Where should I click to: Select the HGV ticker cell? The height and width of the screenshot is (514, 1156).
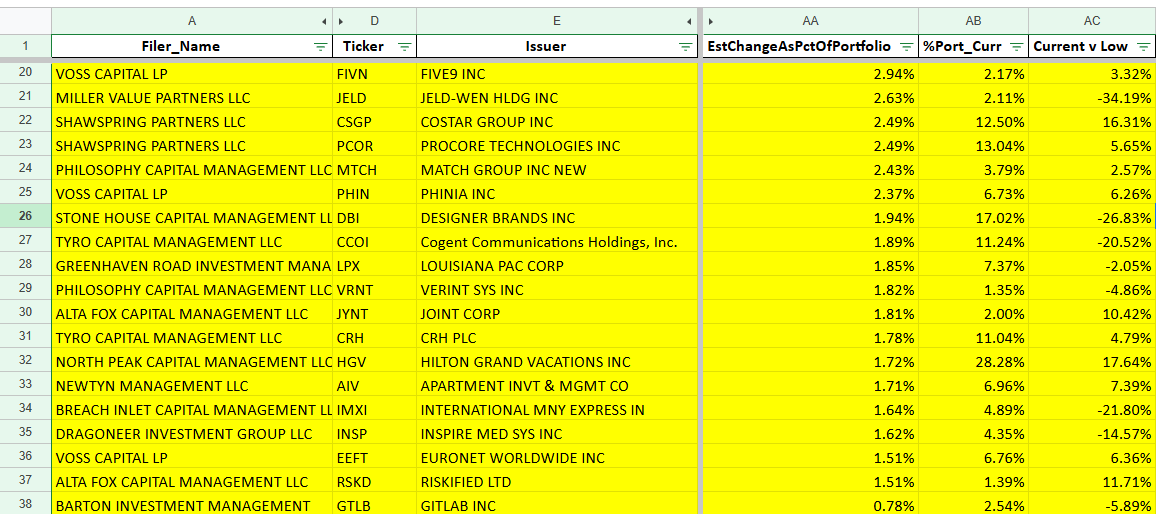pyautogui.click(x=375, y=362)
